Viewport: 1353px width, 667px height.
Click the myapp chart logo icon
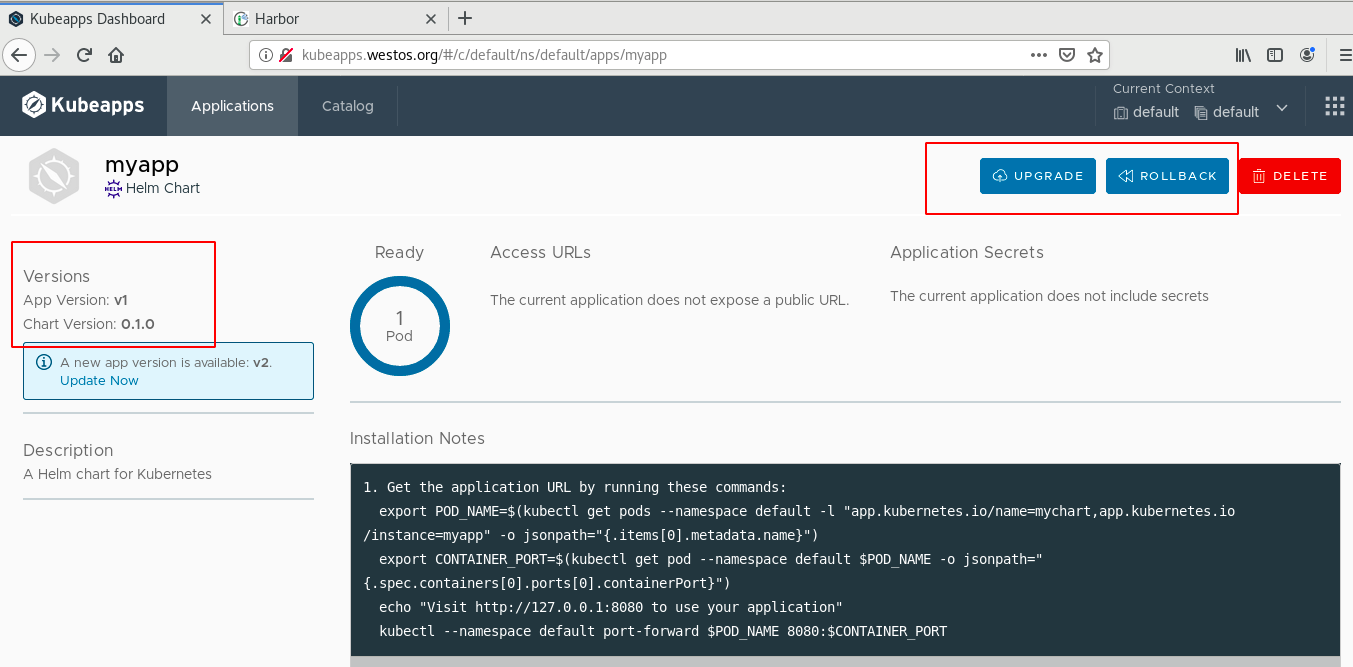pyautogui.click(x=54, y=175)
